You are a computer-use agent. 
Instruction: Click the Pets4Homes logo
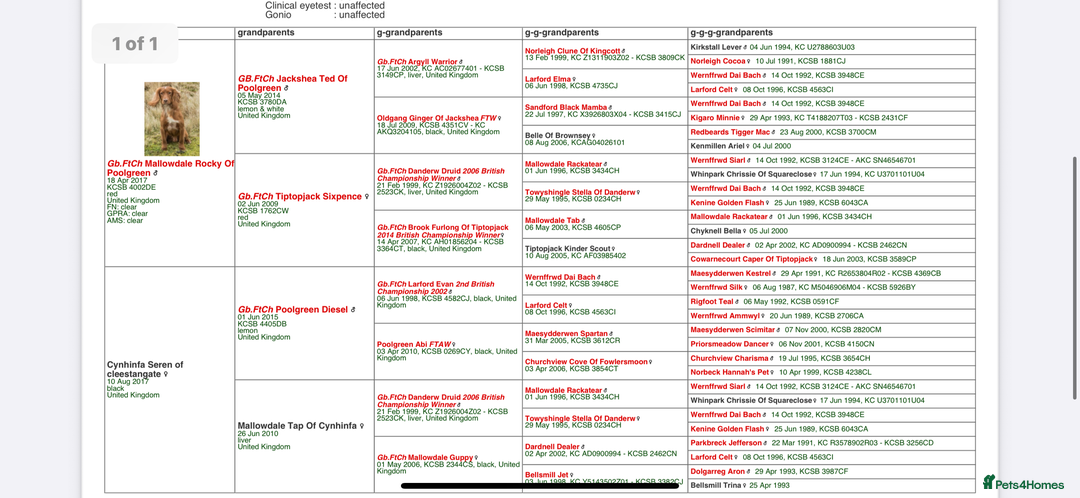[x=1023, y=483]
